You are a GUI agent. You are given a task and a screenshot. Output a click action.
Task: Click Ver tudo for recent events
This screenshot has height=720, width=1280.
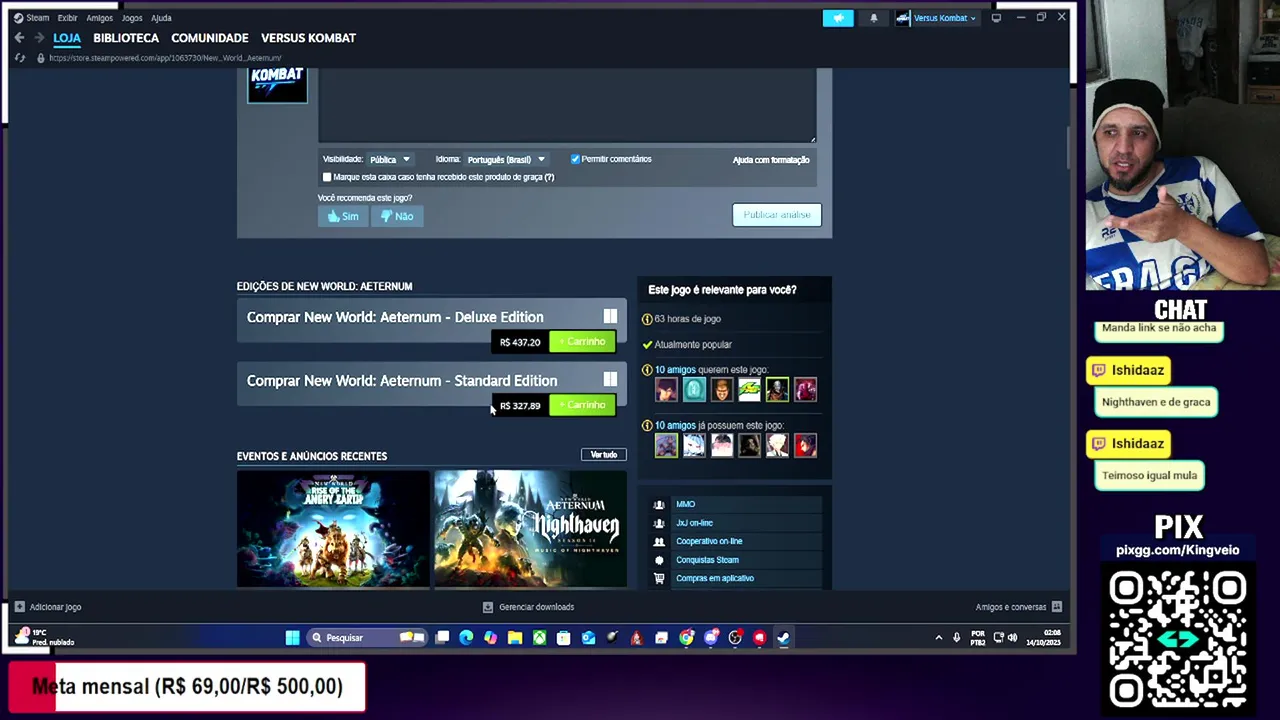pos(604,455)
